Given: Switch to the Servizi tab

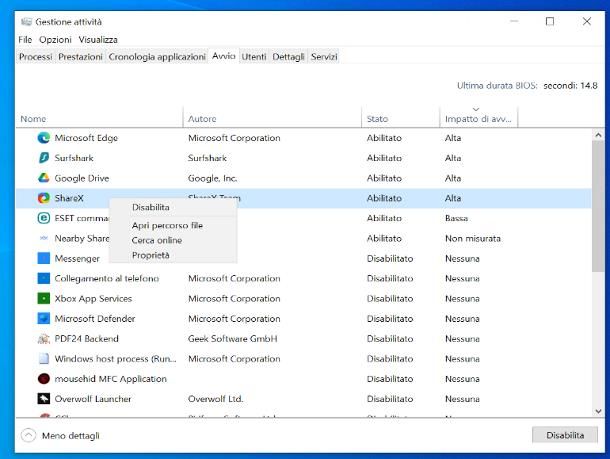Looking at the screenshot, I should (324, 57).
